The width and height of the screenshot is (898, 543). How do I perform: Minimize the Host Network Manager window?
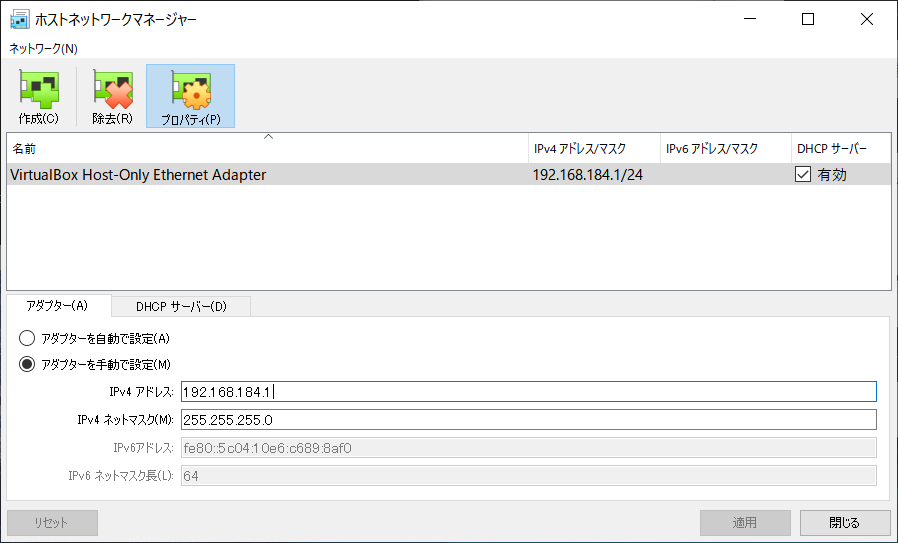(x=750, y=19)
